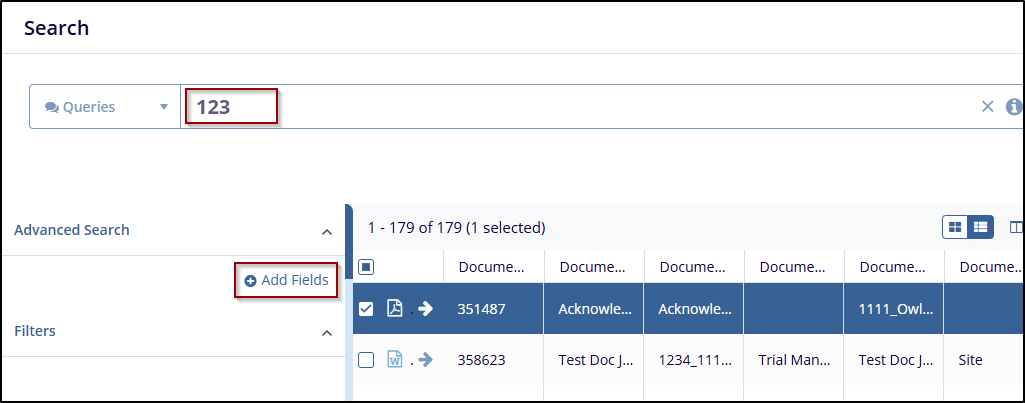This screenshot has height=403, width=1025.
Task: Click the Word file icon on document 358623
Action: click(x=395, y=359)
